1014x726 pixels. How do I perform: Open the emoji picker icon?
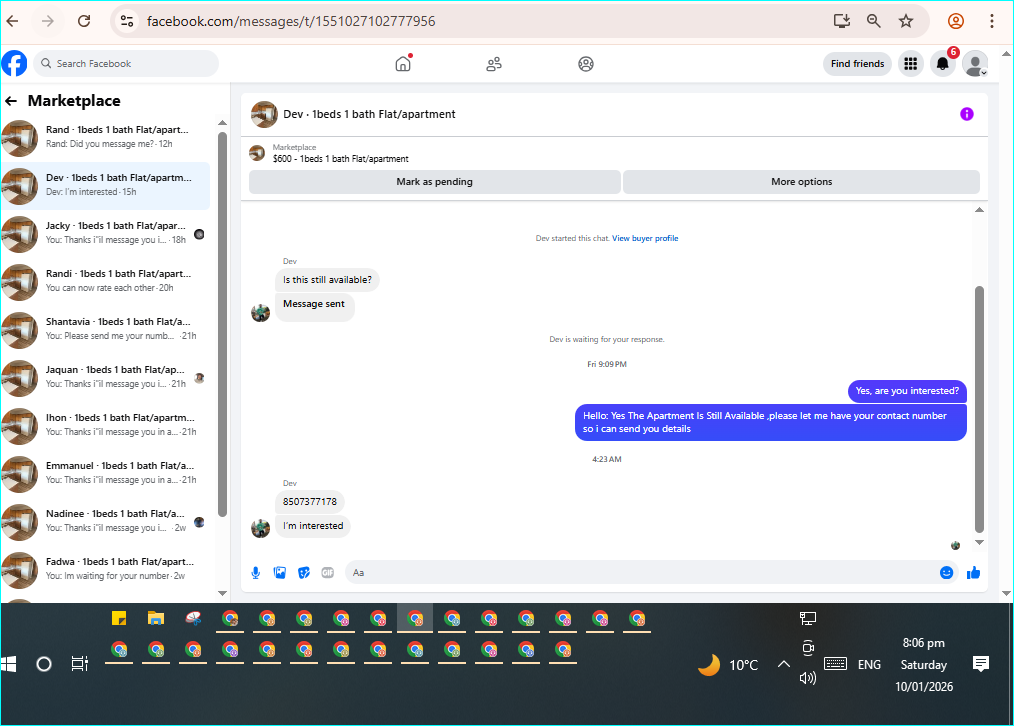click(946, 573)
